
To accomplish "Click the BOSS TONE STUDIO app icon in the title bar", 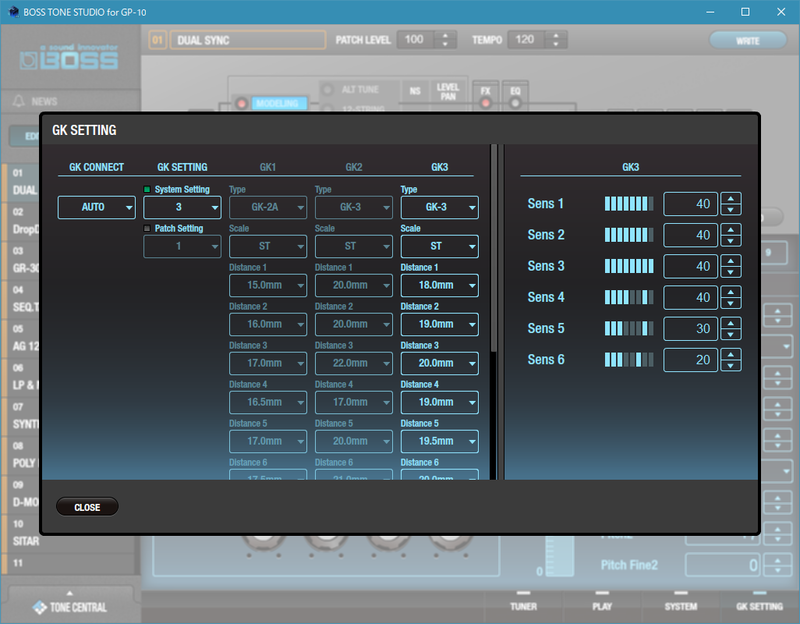I will click(13, 12).
